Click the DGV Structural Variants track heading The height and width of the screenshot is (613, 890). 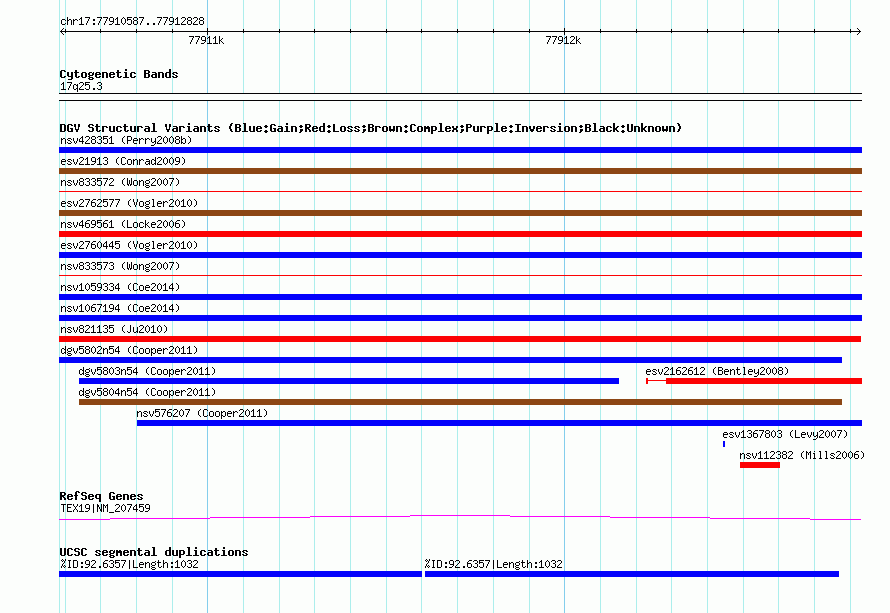click(x=371, y=128)
